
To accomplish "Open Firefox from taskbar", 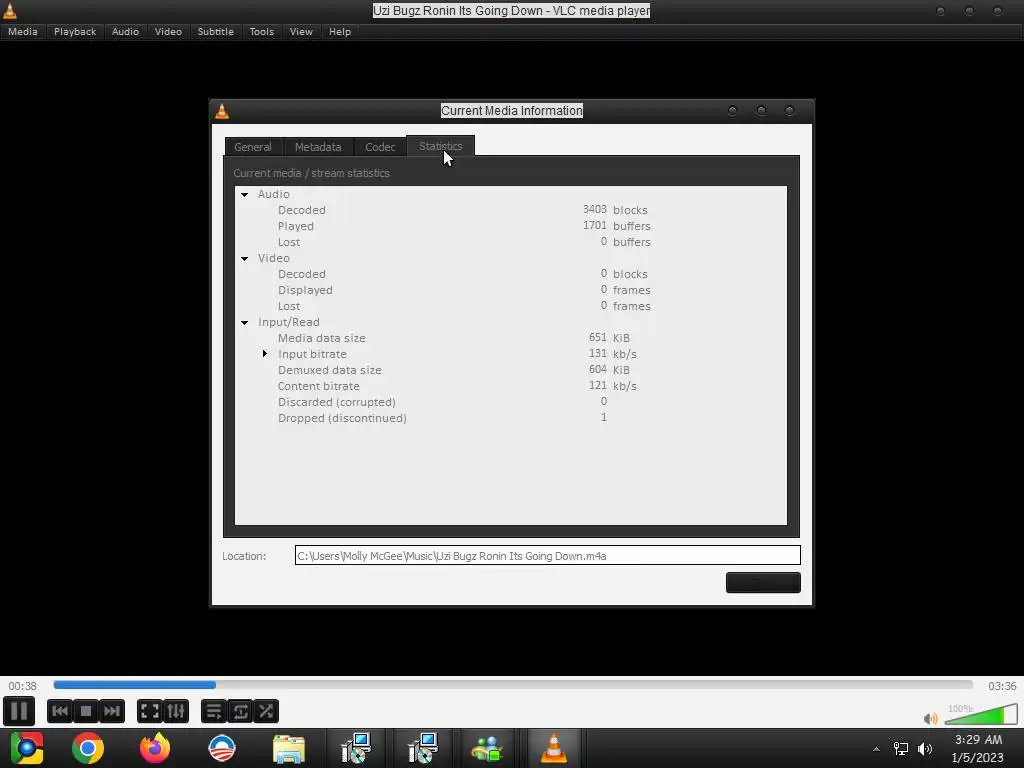I will pyautogui.click(x=155, y=748).
